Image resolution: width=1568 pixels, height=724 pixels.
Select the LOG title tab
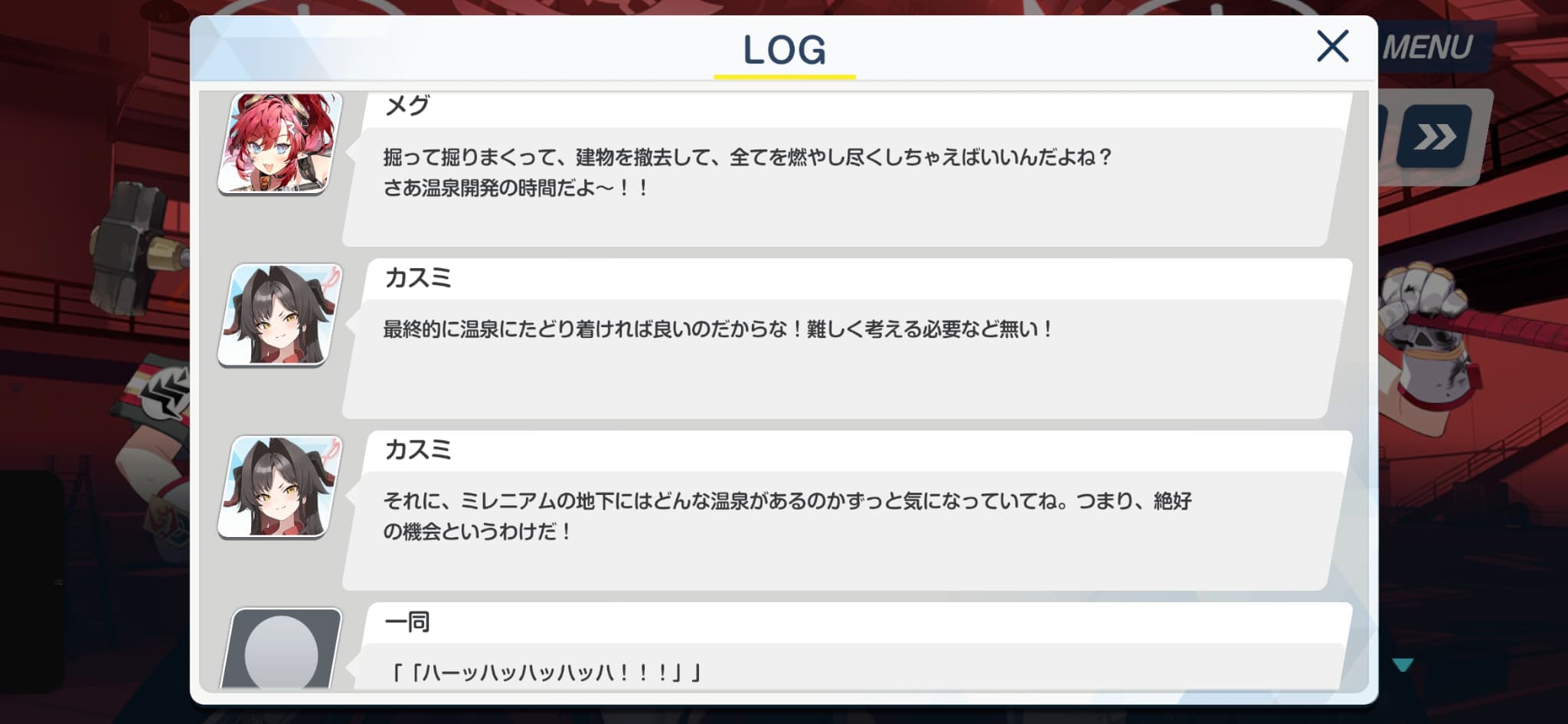[x=785, y=52]
